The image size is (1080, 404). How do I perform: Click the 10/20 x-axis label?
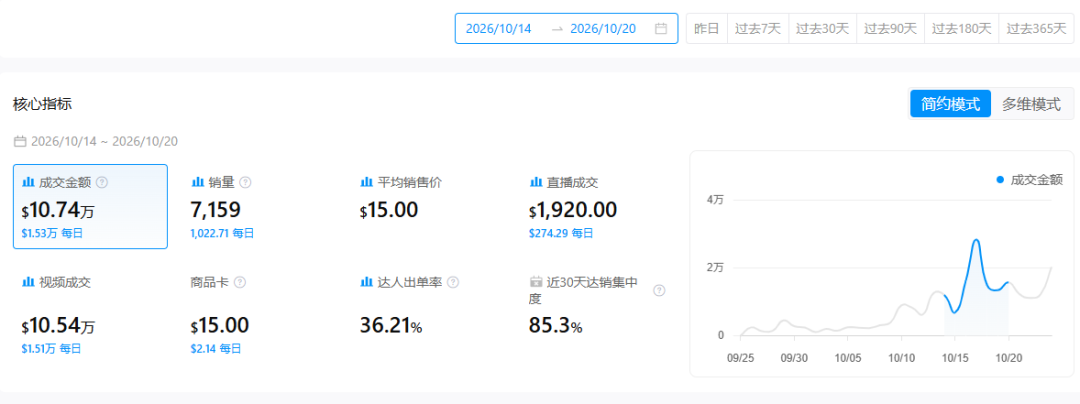(1009, 359)
